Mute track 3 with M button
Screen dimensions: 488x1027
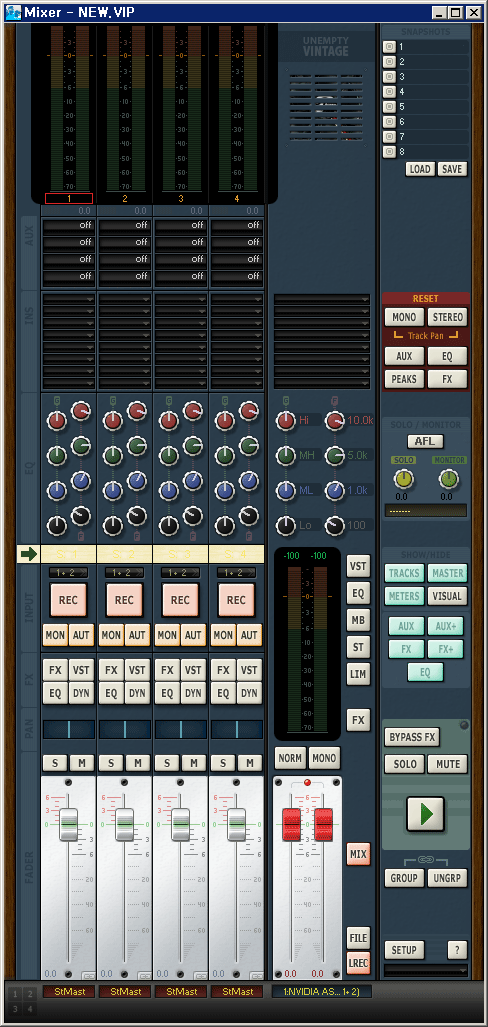pyautogui.click(x=194, y=763)
